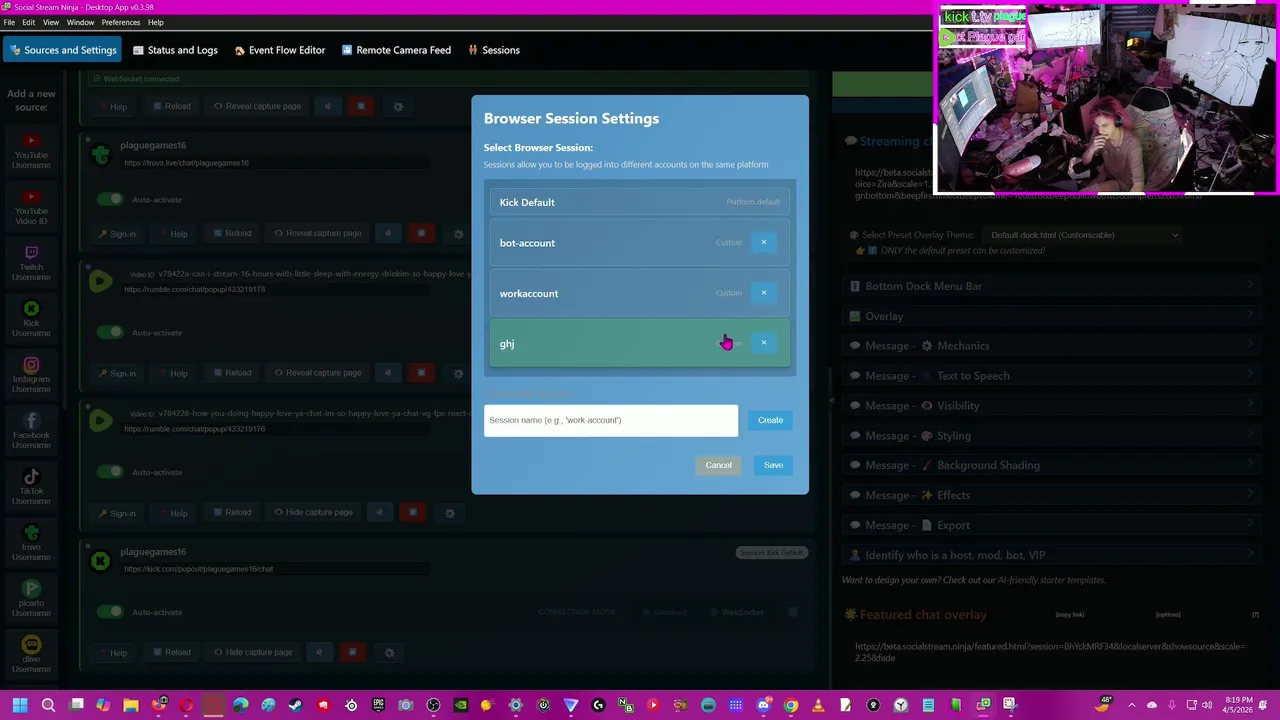The image size is (1280, 720).
Task: Toggle Auto-activate for v784422a Rumble video
Action: [111, 332]
